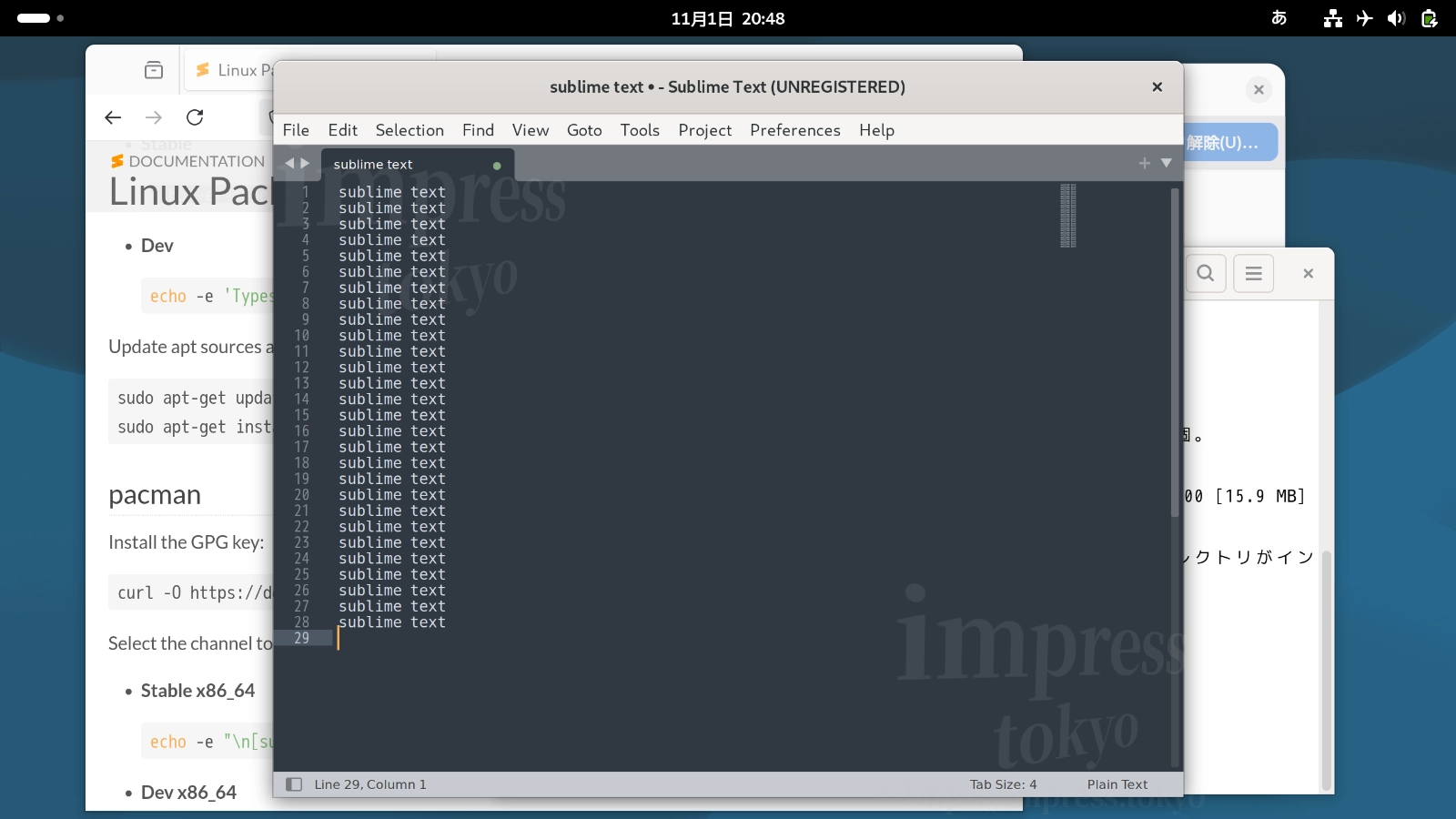Open the あ input method indicator
The width and height of the screenshot is (1456, 819).
1279,18
